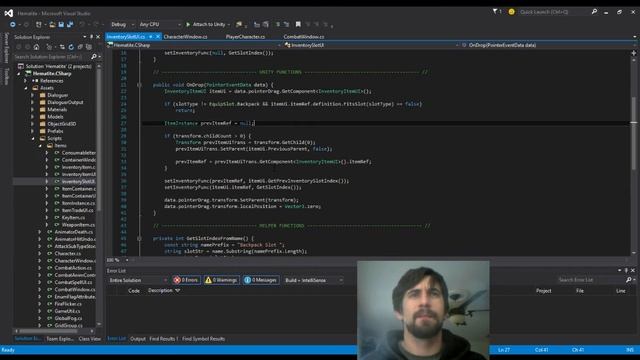Switch to CharacterWindow.cs tab
The height and width of the screenshot is (360, 640).
185,37
